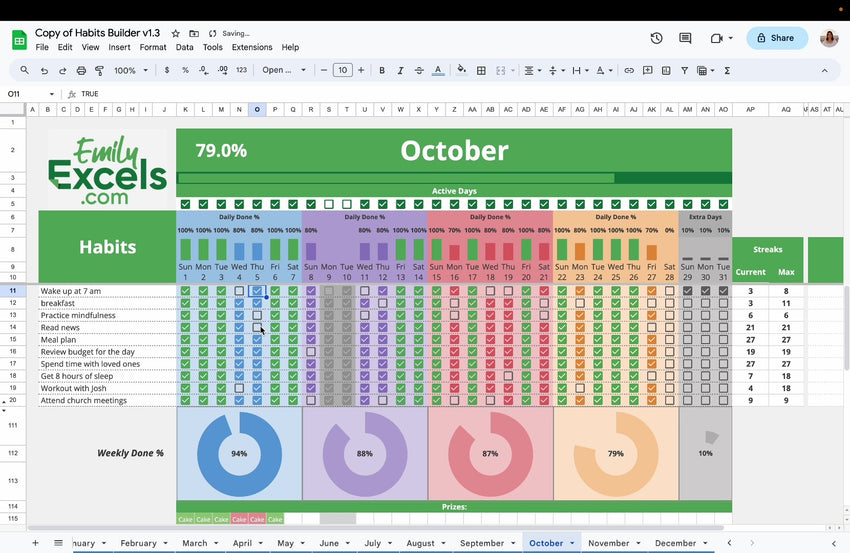Open the text color picker
The width and height of the screenshot is (850, 553).
click(438, 70)
